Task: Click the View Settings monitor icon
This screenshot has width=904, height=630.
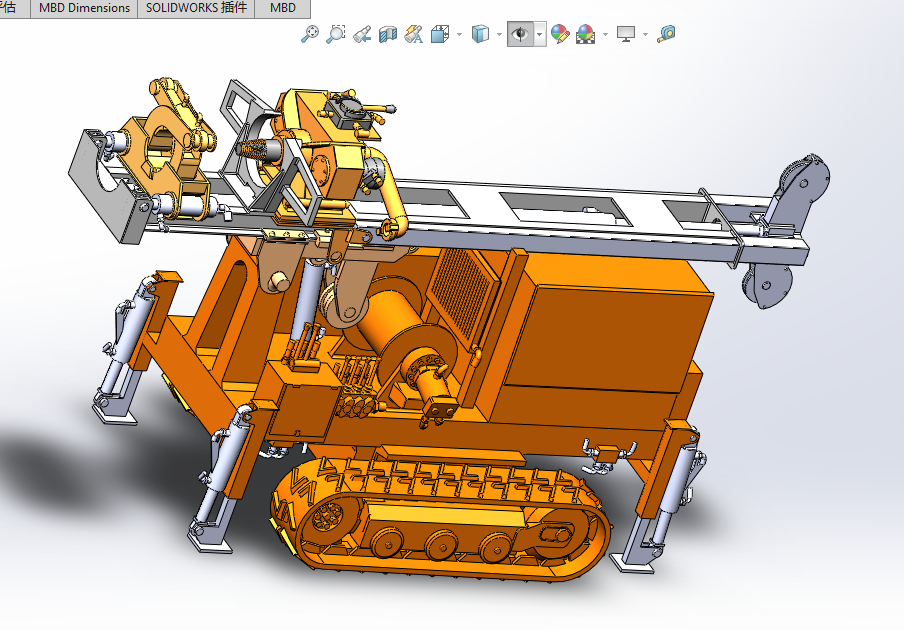Action: pos(627,34)
